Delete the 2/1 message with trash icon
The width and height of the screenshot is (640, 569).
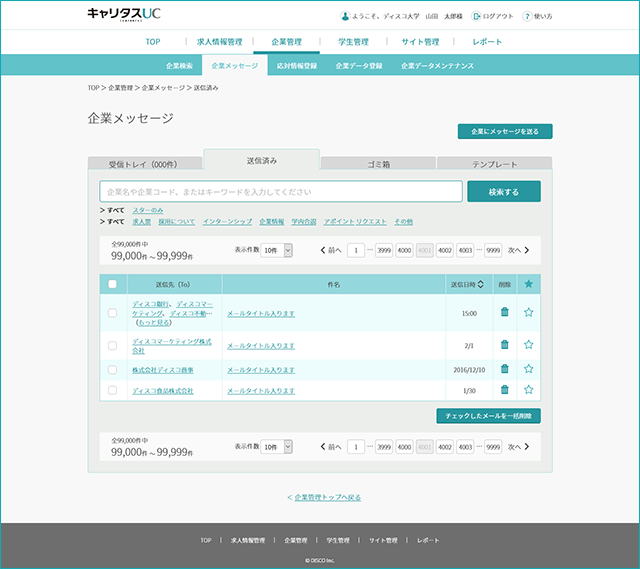coord(504,345)
